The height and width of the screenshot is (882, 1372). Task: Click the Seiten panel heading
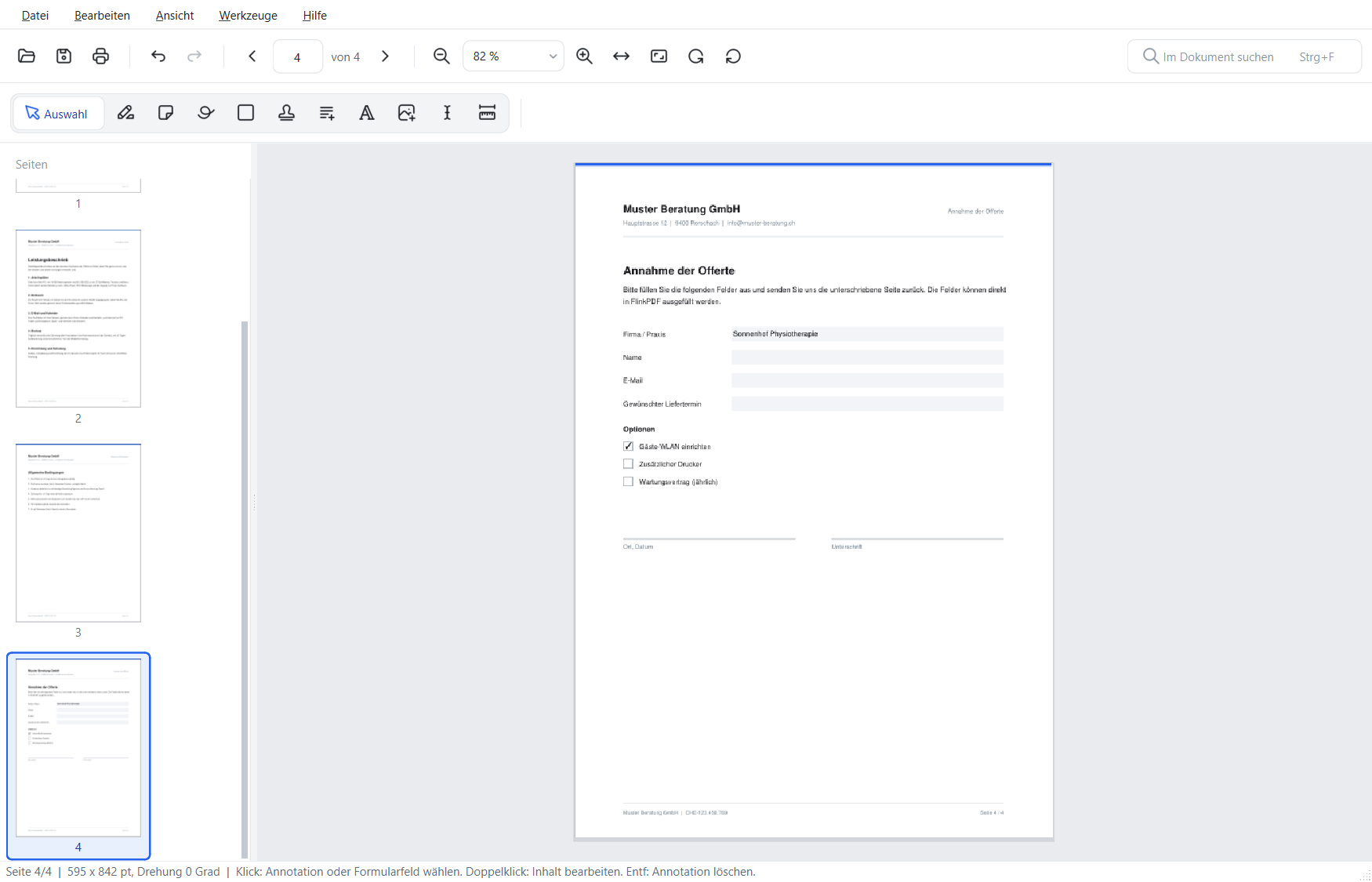pyautogui.click(x=31, y=165)
